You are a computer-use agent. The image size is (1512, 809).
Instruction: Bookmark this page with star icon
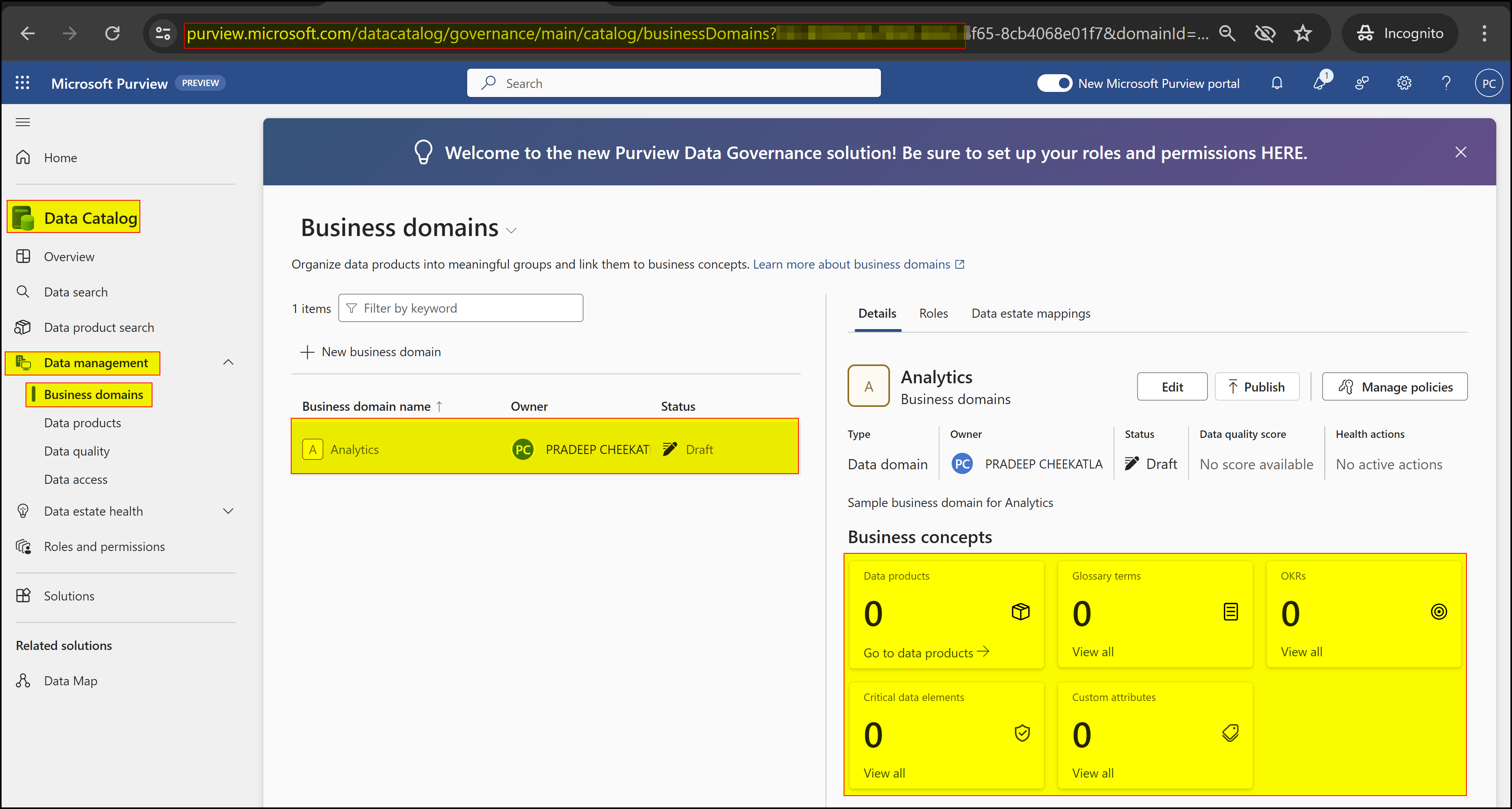point(1303,33)
